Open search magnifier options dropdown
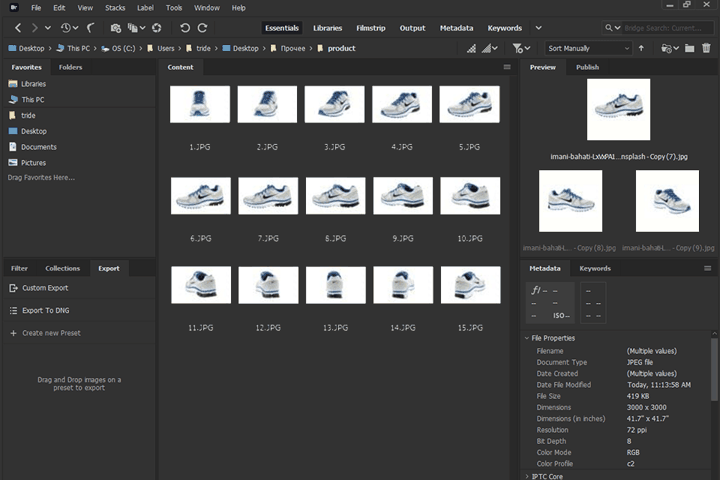This screenshot has width=720, height=480. point(613,28)
